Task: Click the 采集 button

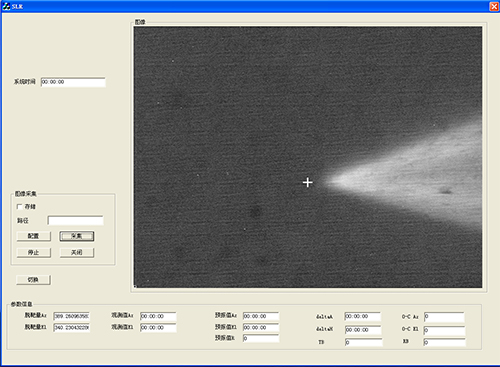Action: (77, 236)
